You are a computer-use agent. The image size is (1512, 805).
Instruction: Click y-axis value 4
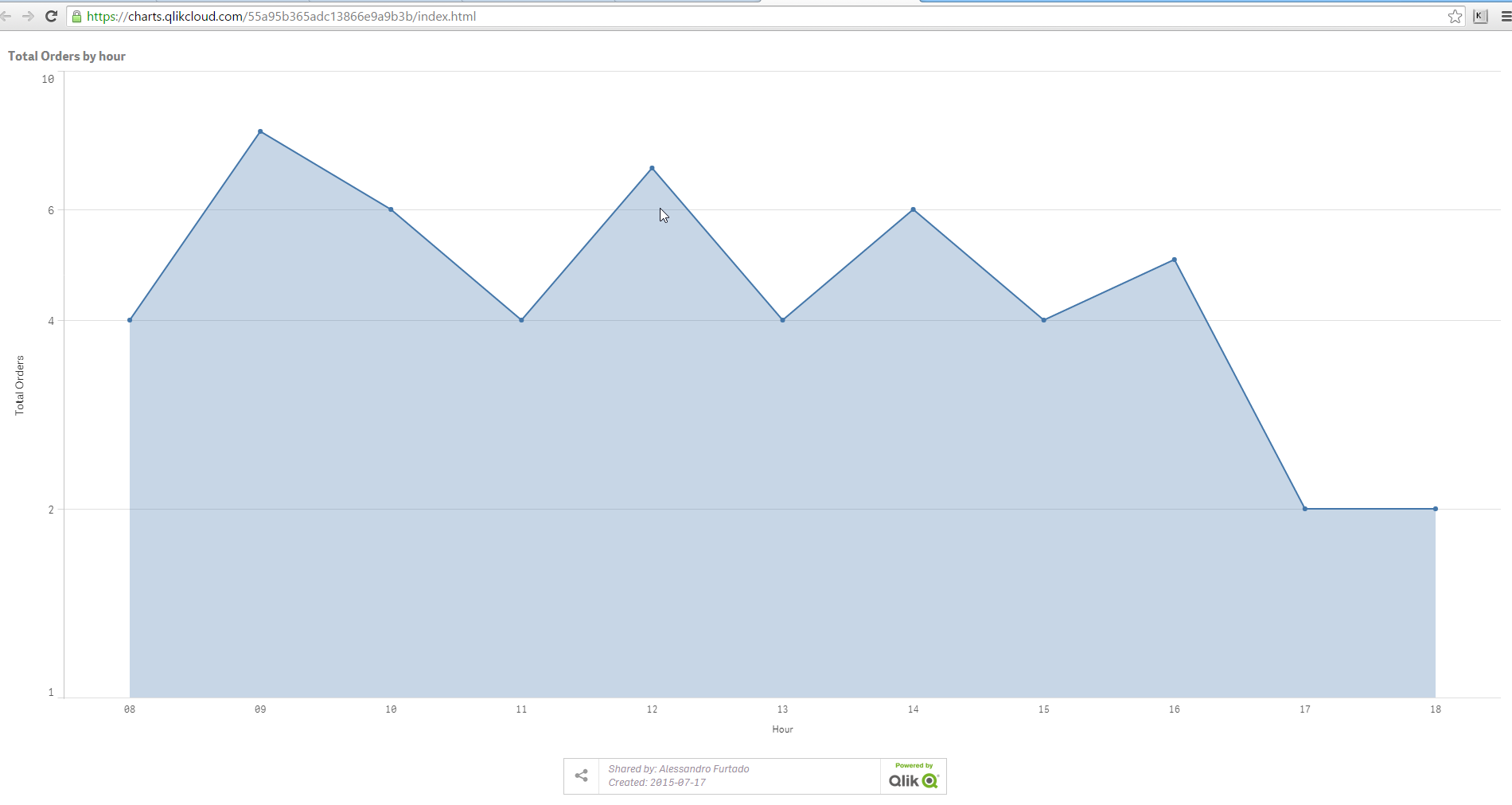(x=51, y=321)
